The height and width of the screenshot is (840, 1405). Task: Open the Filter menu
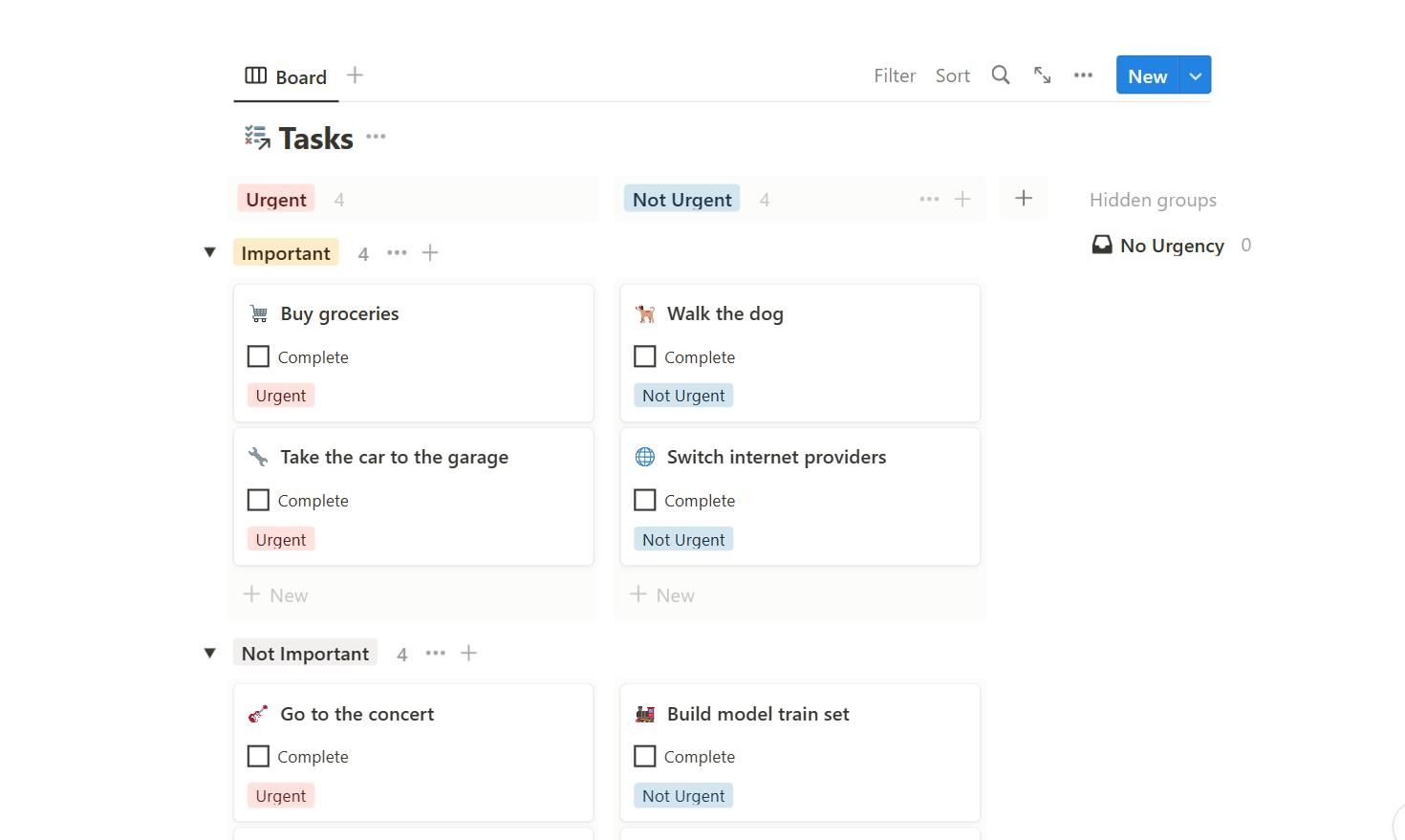[x=895, y=75]
